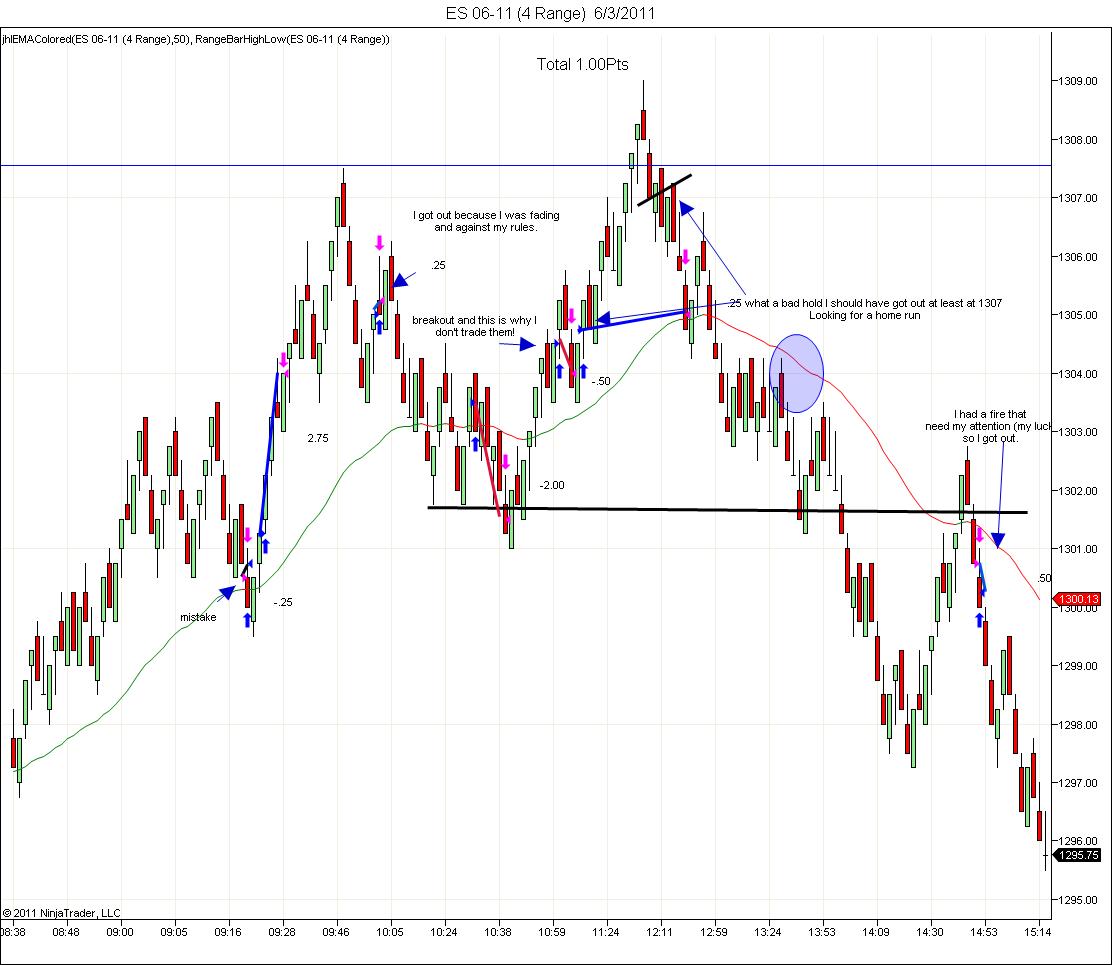Viewport: 1112px width, 965px height.
Task: Click the 'what a bad hold' annotation text
Action: (x=866, y=303)
